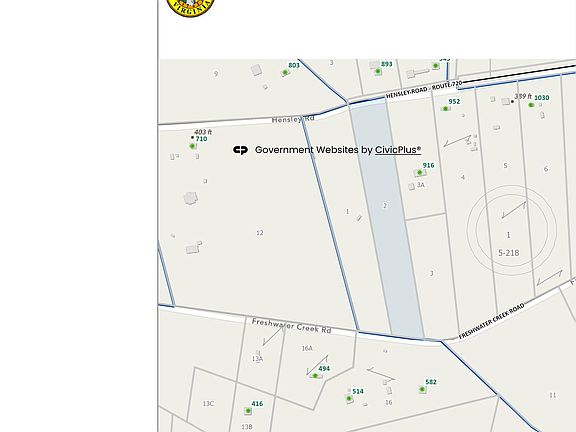Click the Virginia county seal

190,7
